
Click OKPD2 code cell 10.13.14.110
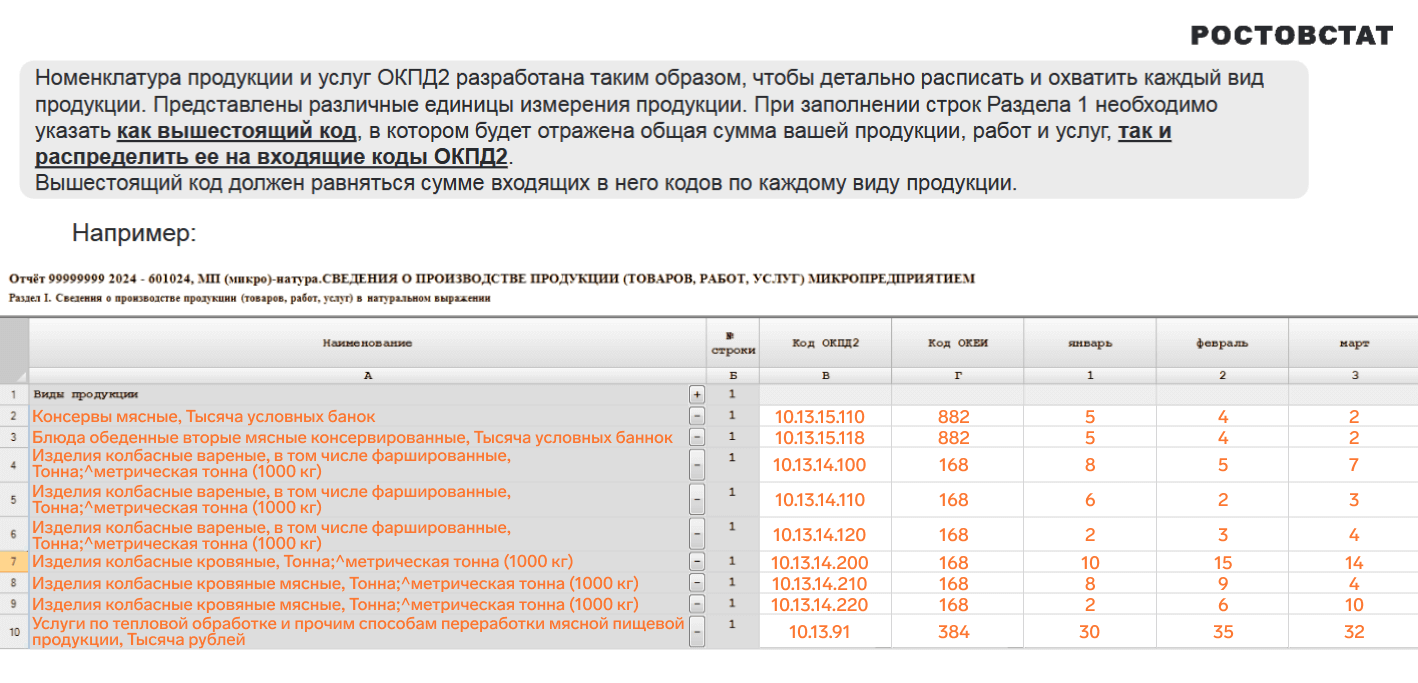(x=826, y=499)
